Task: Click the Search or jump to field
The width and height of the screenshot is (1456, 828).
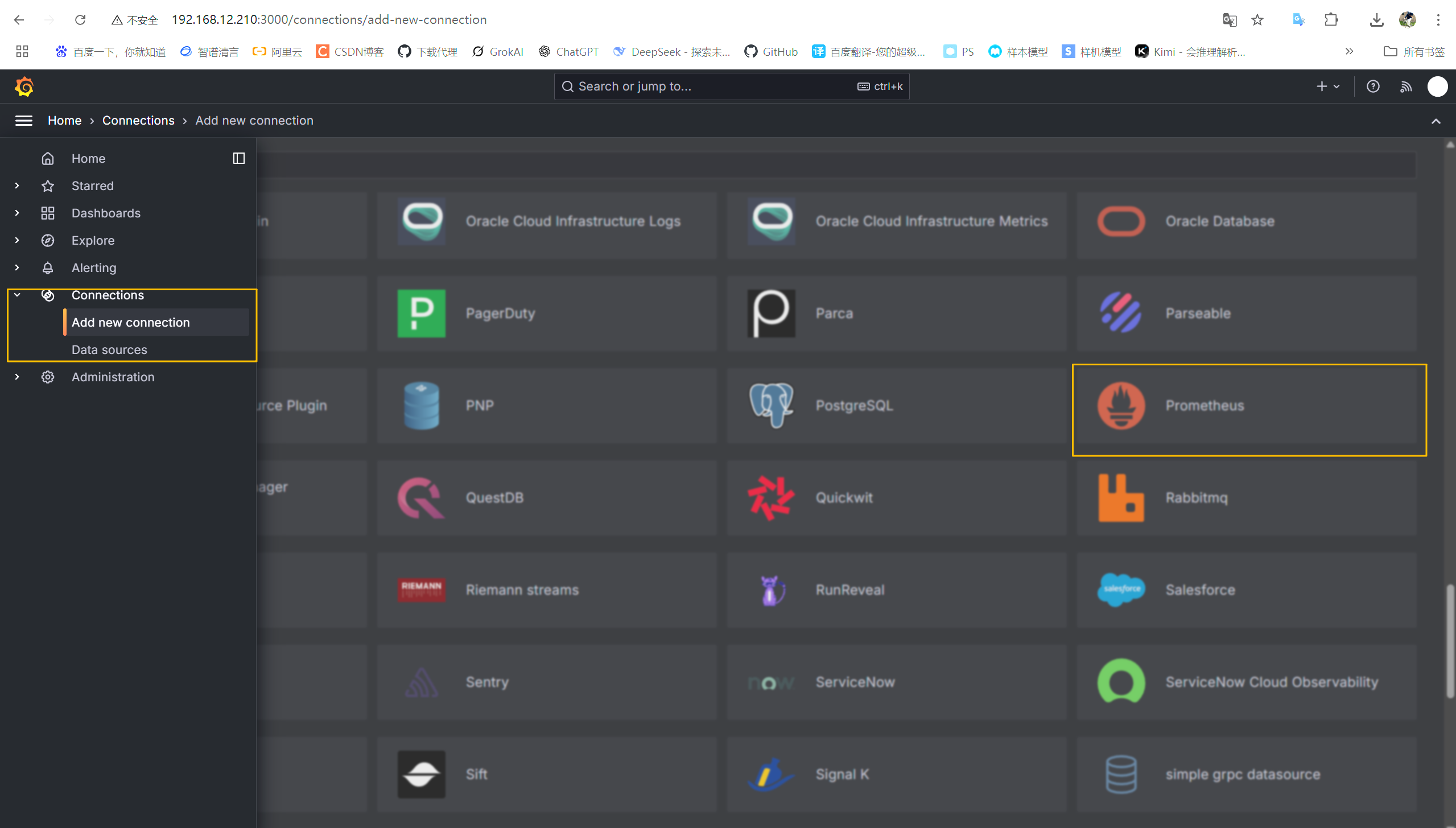Action: pos(732,86)
